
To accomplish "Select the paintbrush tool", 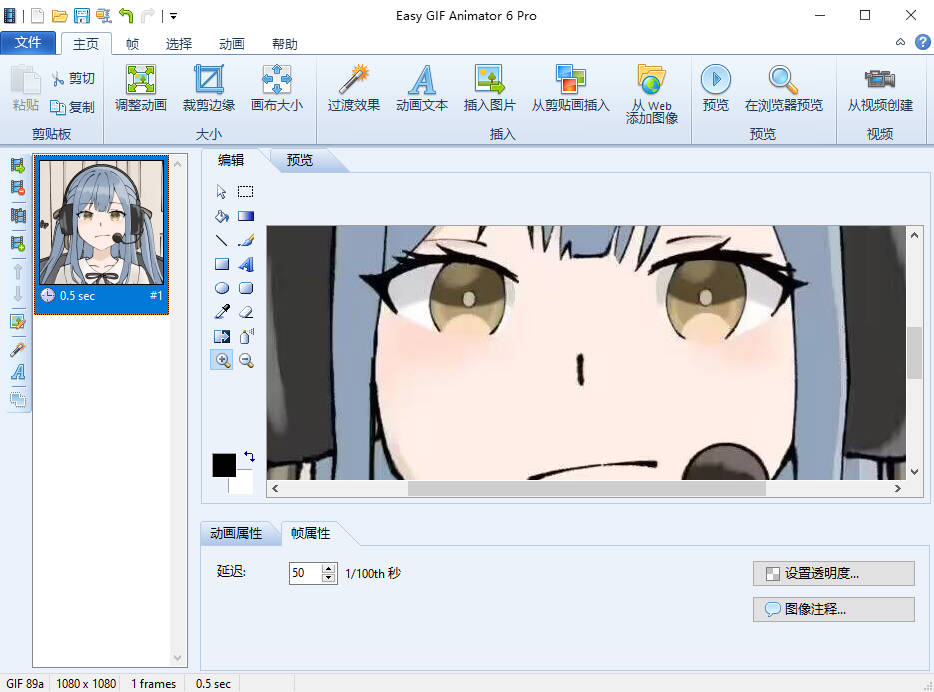I will coord(245,240).
